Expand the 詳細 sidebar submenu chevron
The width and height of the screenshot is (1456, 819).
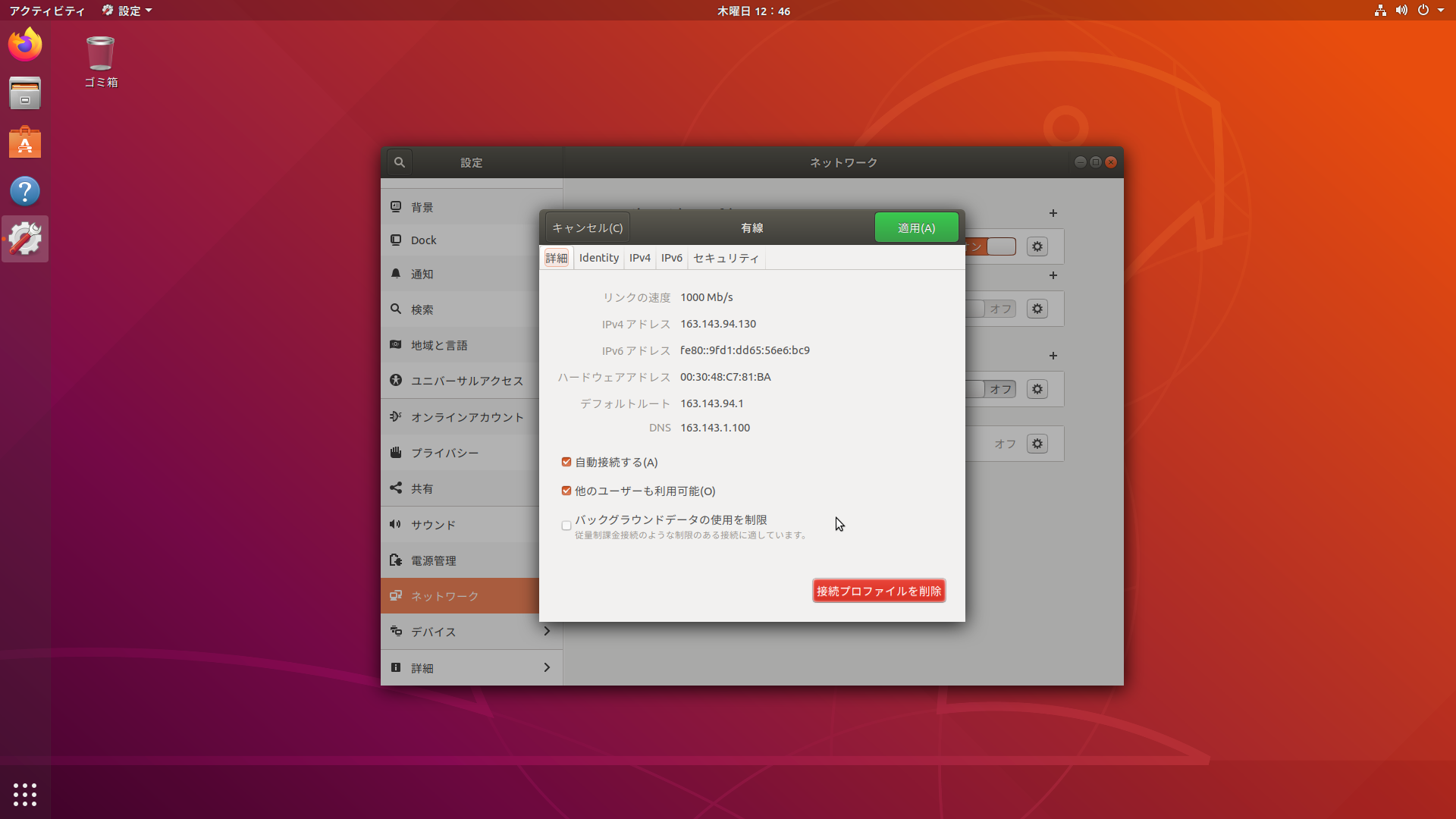pyautogui.click(x=547, y=667)
